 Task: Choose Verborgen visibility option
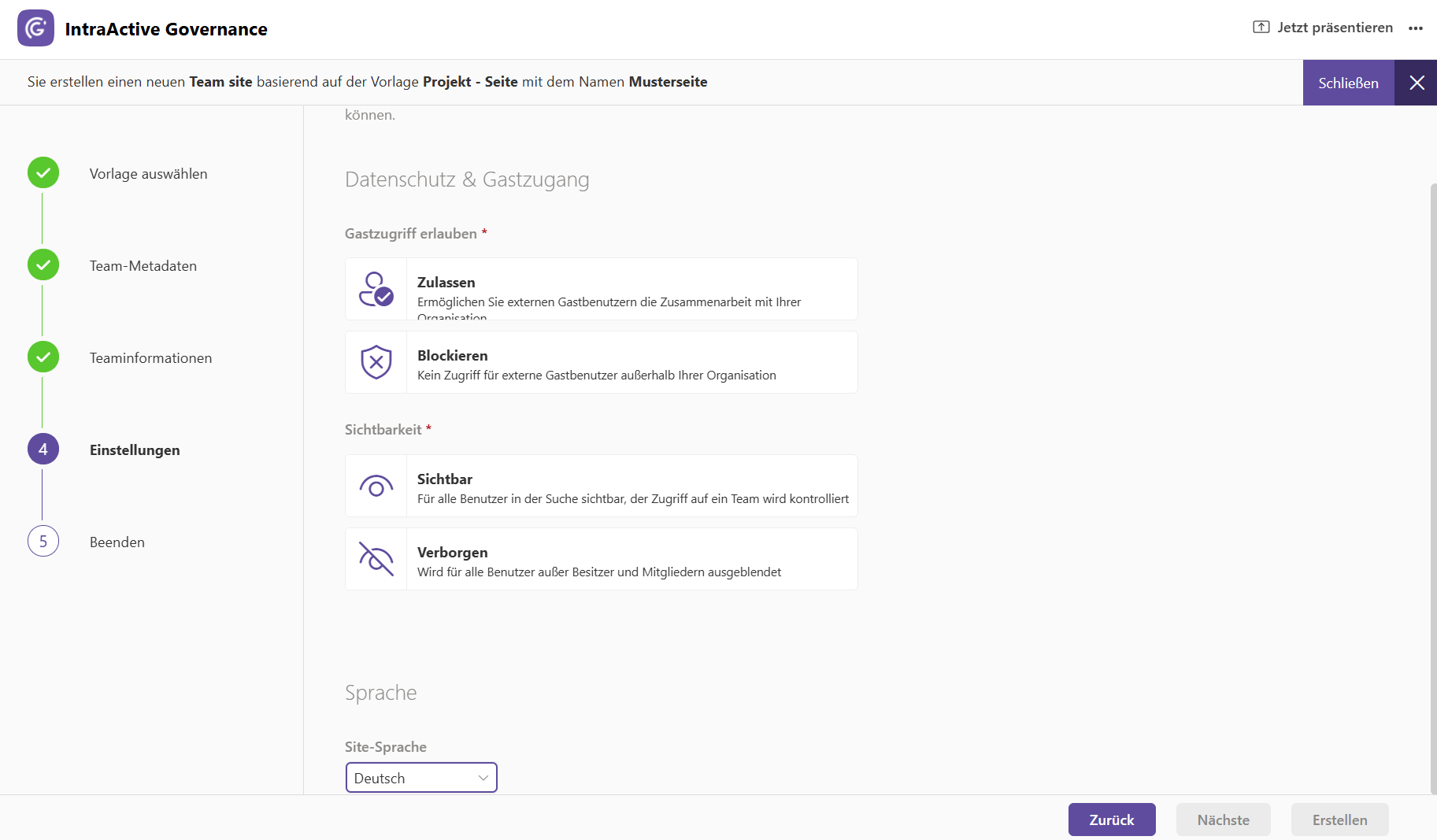pos(602,559)
